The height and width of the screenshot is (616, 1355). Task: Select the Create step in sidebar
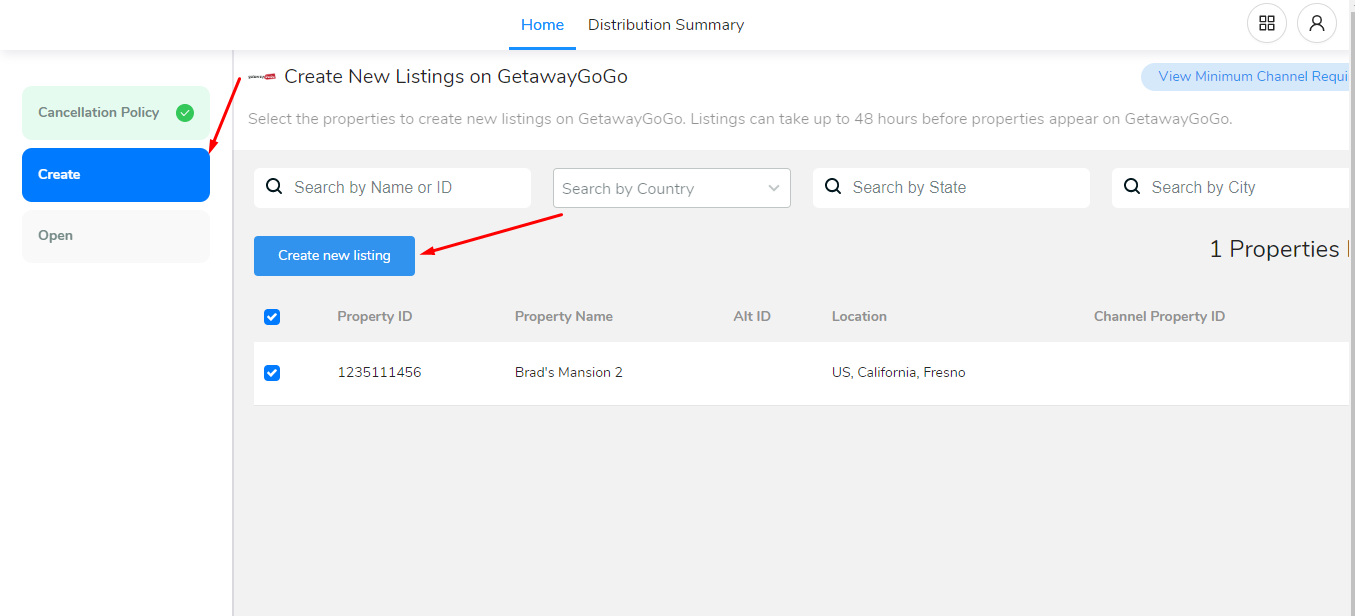pos(116,175)
